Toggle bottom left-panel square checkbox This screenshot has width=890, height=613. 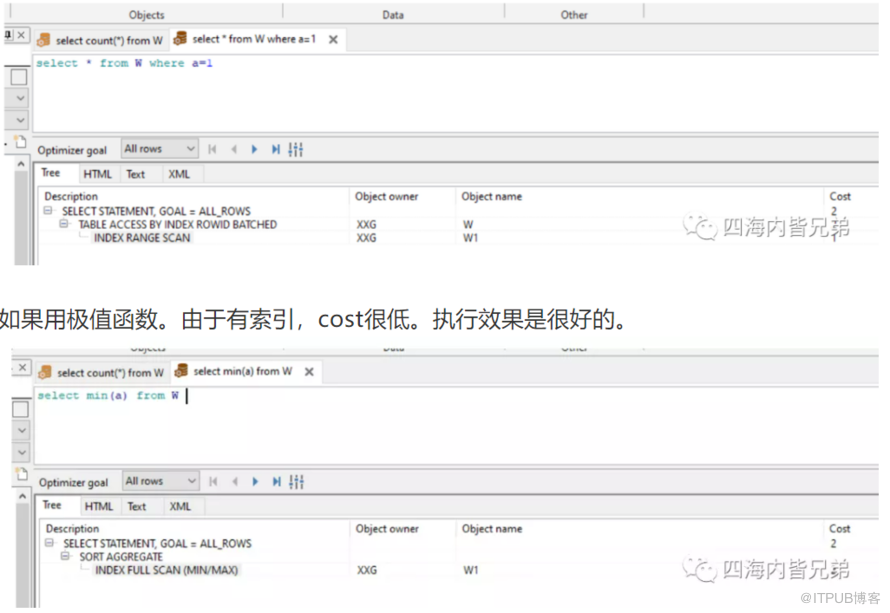(x=20, y=409)
